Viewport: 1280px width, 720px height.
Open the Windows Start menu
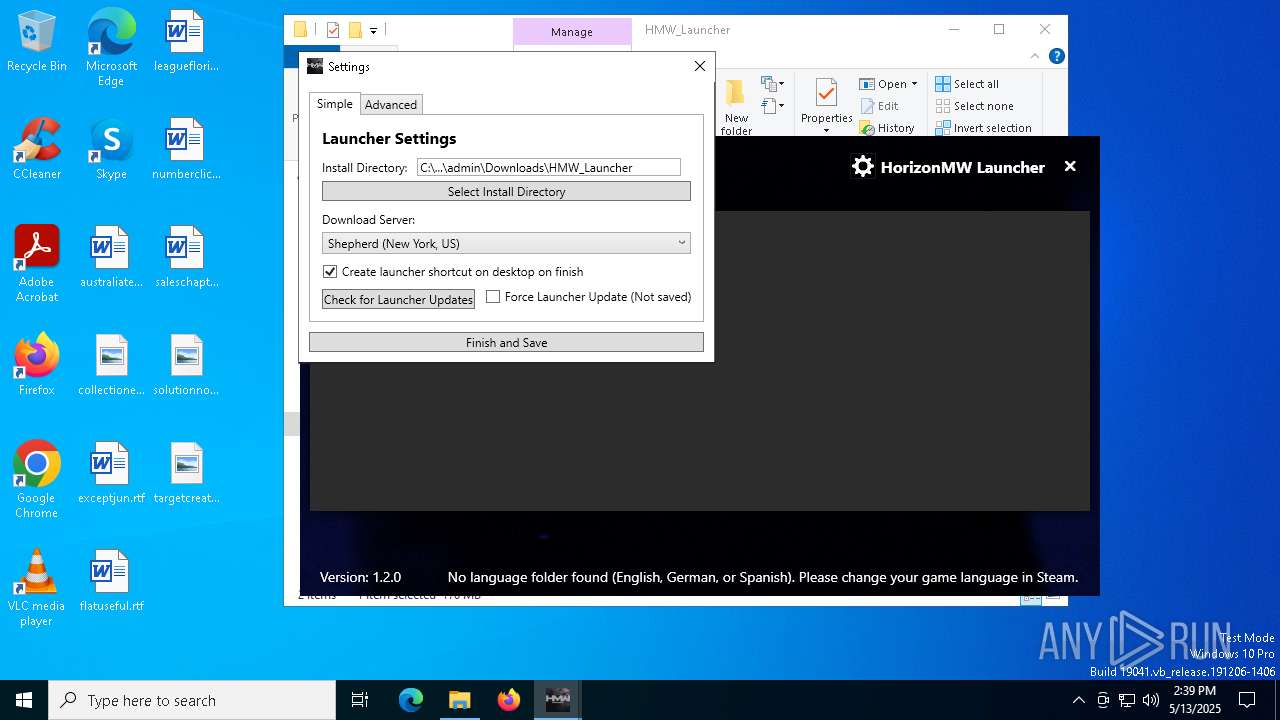point(24,700)
